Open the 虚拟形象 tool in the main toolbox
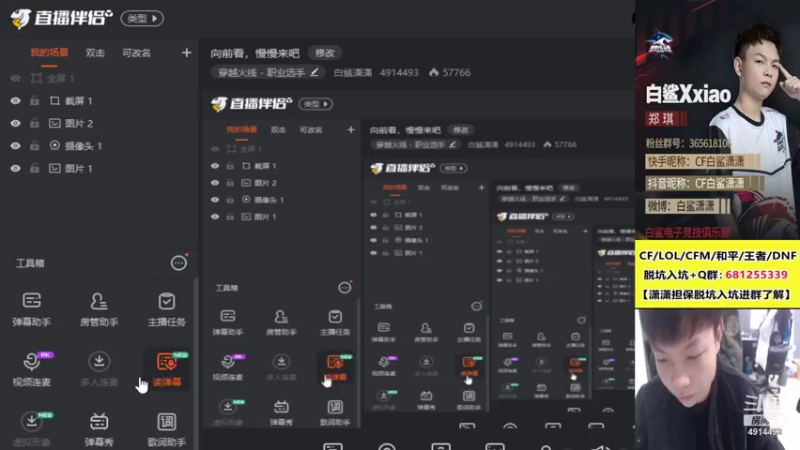Image resolution: width=800 pixels, height=450 pixels. [x=32, y=429]
